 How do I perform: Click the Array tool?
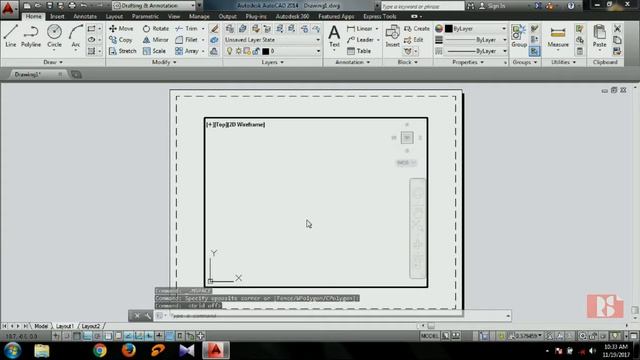tap(187, 51)
